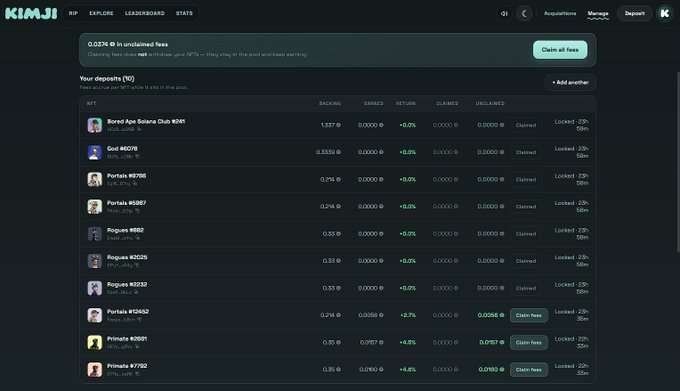Viewport: 680px width, 391px height.
Task: Open the Rogues #882 thumbnail
Action: tap(95, 234)
